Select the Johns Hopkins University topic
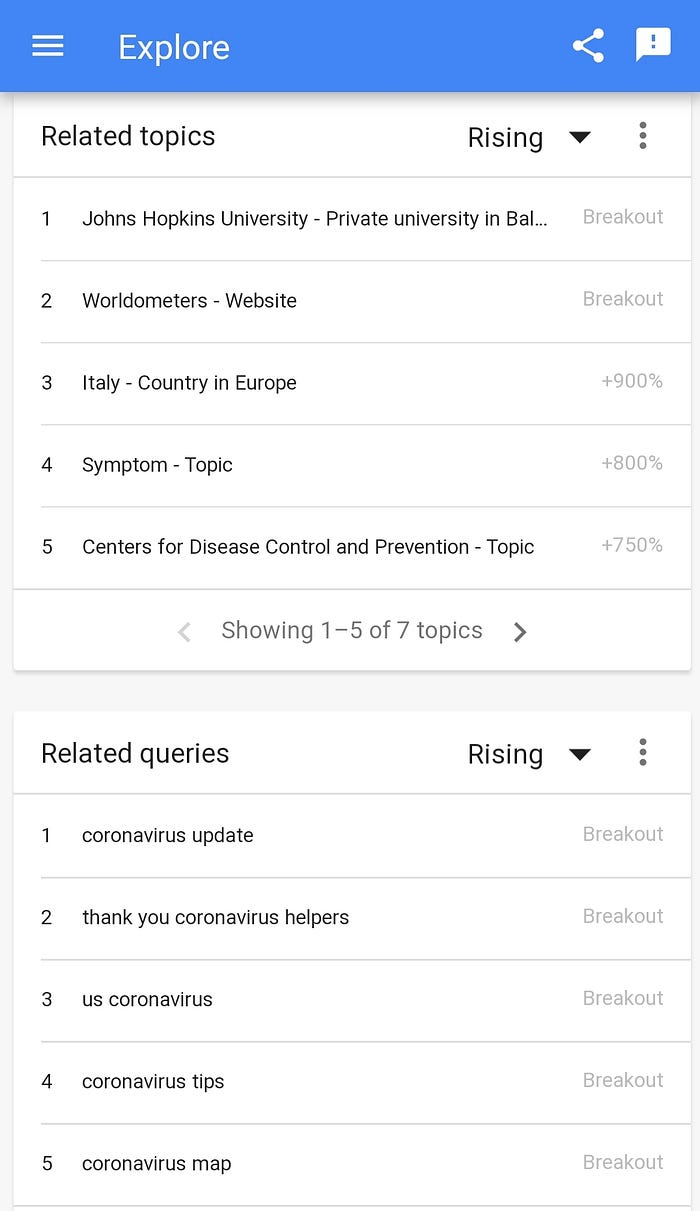This screenshot has height=1211, width=700. coord(314,219)
